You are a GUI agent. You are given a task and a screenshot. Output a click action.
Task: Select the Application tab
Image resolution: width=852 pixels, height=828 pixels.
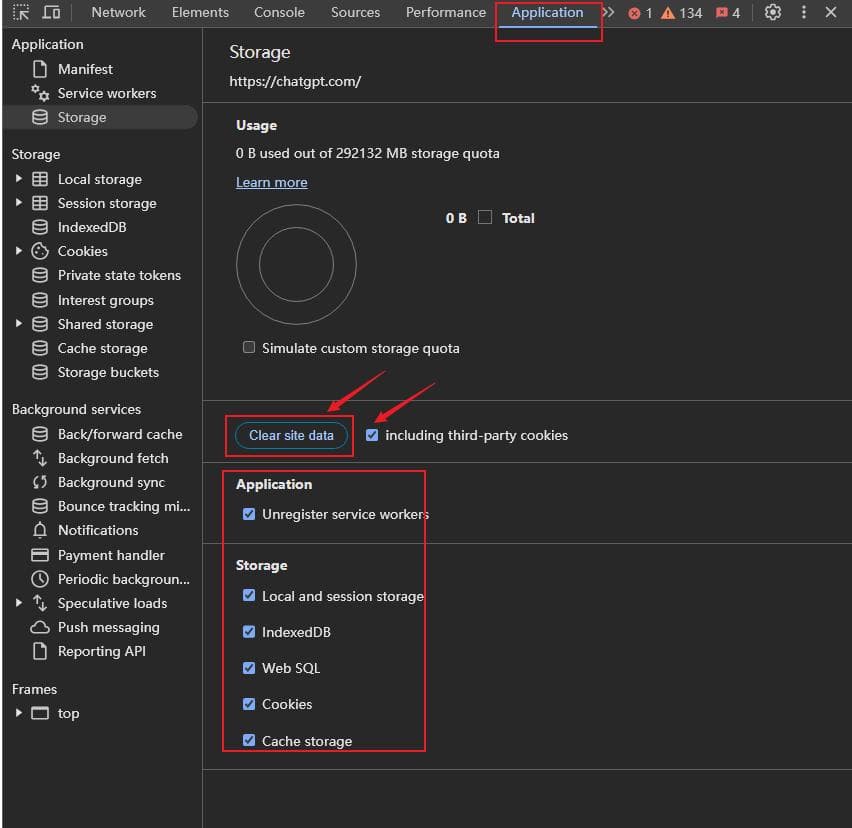[547, 12]
